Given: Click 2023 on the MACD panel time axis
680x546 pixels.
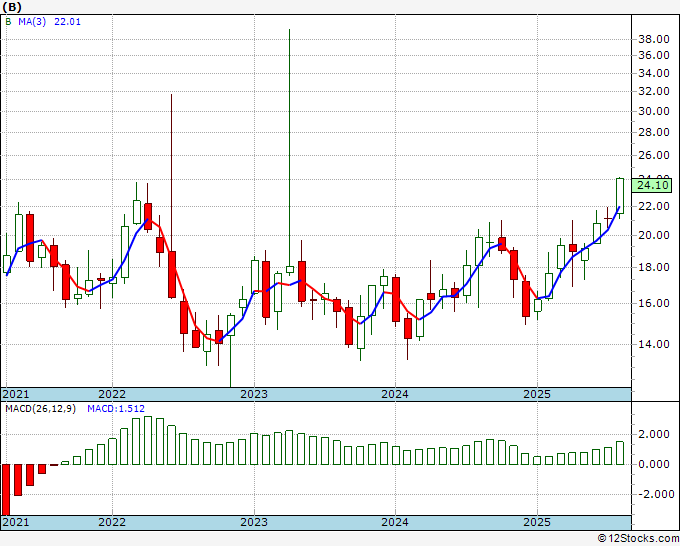Looking at the screenshot, I should 254,522.
